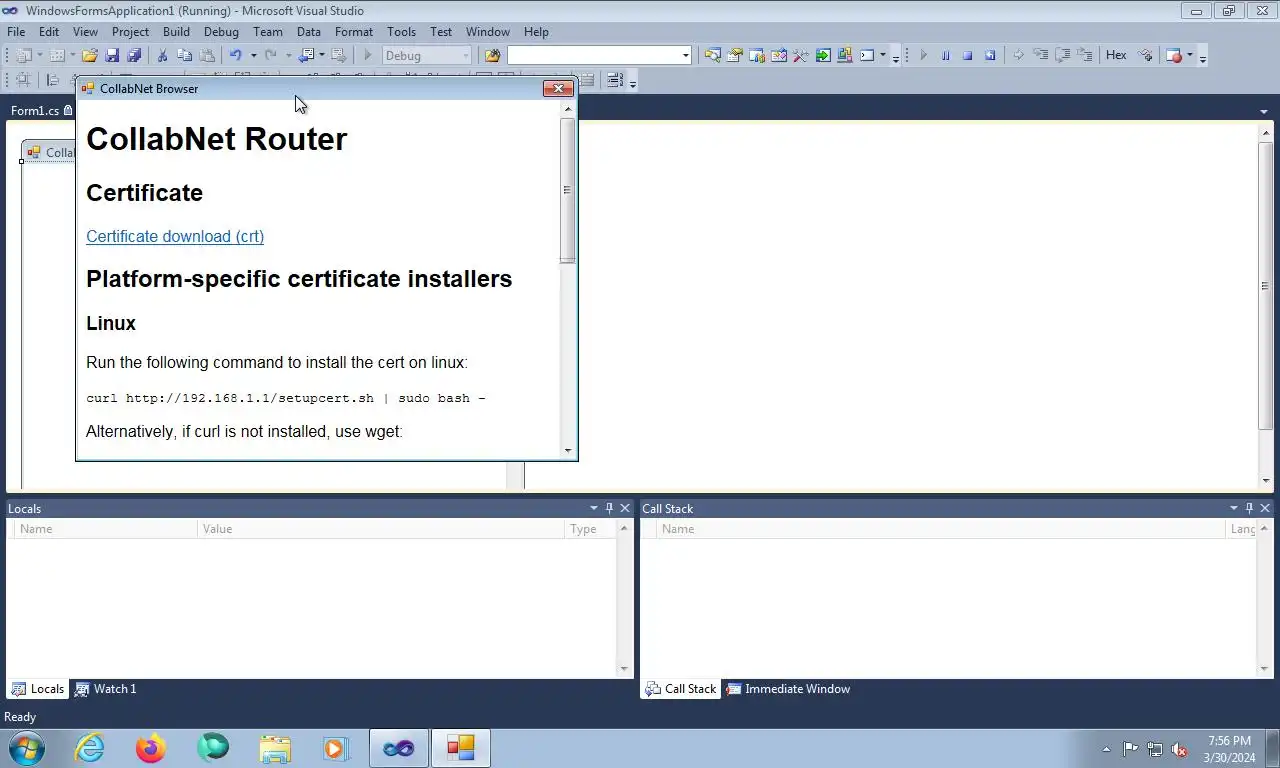
Task: Expand the Undo history dropdown arrow
Action: tap(253, 56)
